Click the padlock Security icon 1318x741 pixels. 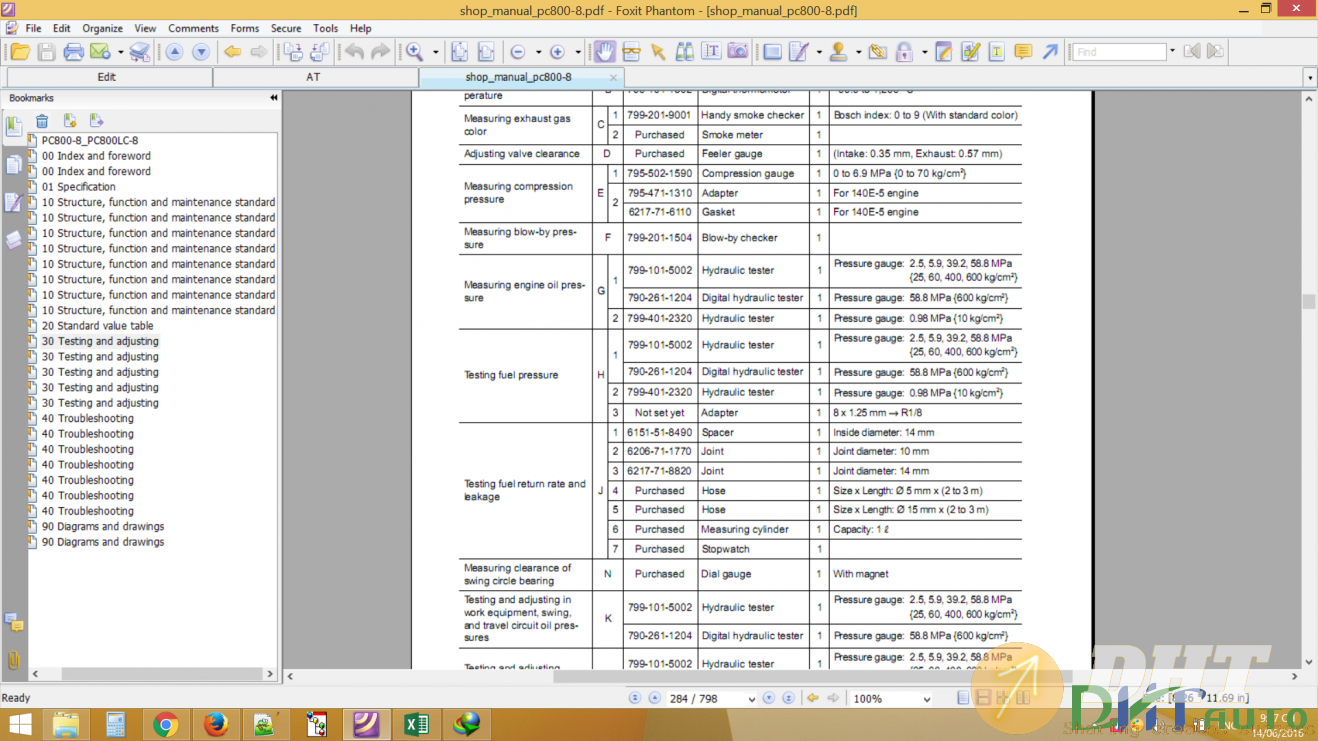coord(904,52)
